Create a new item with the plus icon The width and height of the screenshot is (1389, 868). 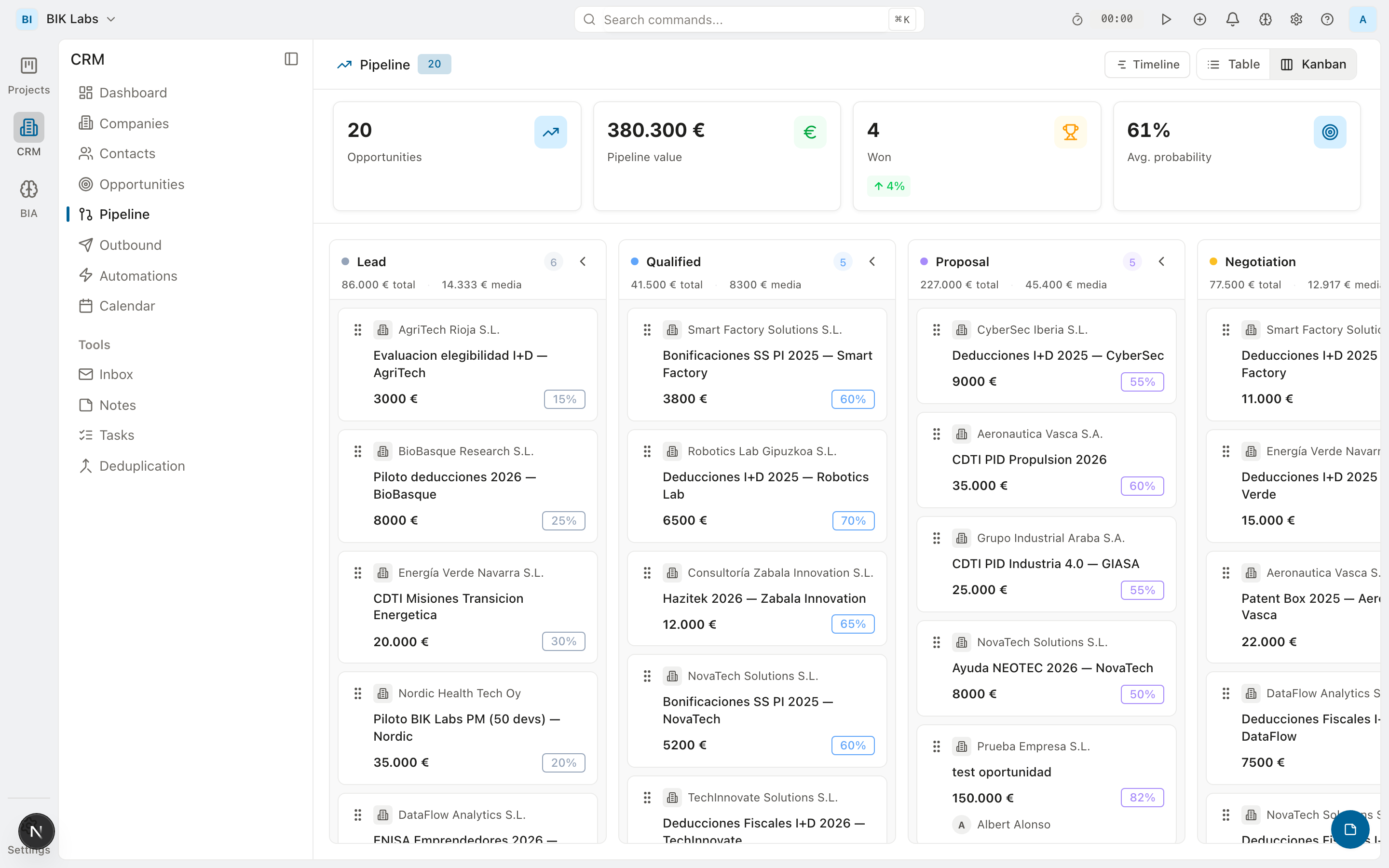tap(1199, 19)
